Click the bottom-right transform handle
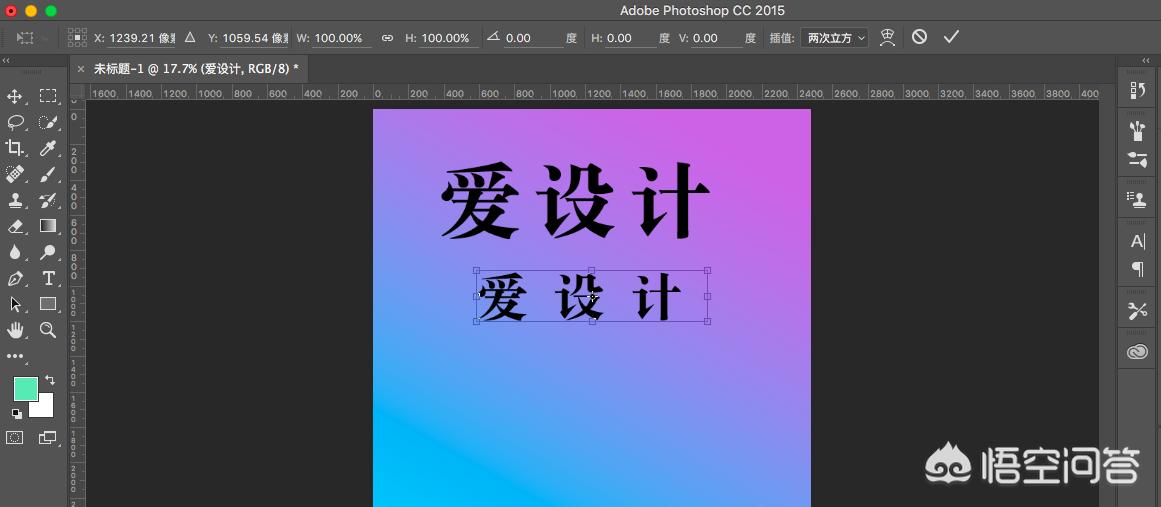 (x=708, y=321)
